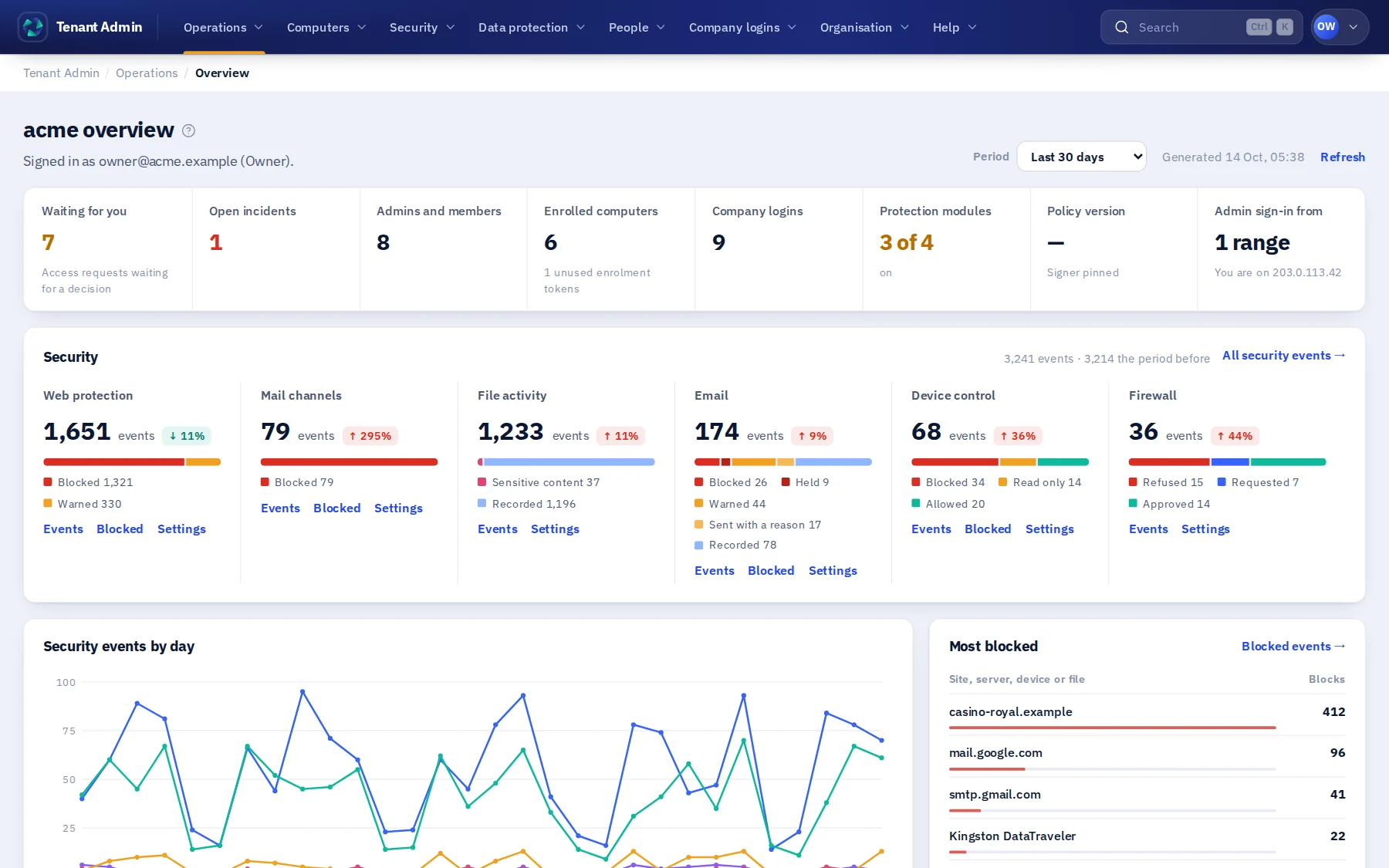The image size is (1389, 868).
Task: Open Web protection Settings link
Action: (x=181, y=529)
